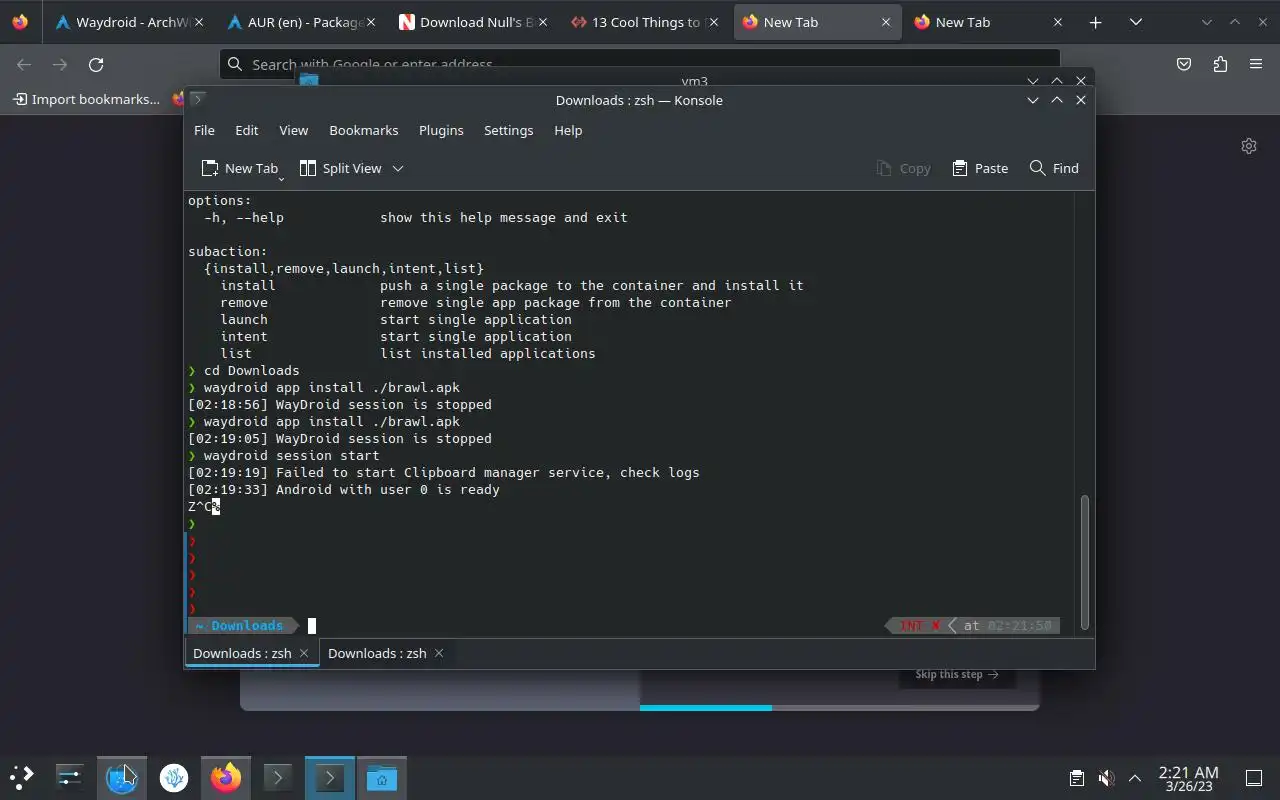This screenshot has width=1280, height=800.
Task: Open Konsole File menu
Action: pyautogui.click(x=204, y=130)
